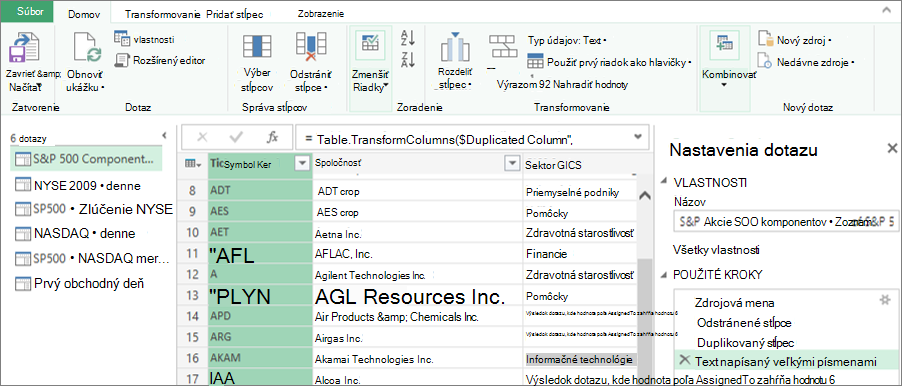Sort ascending A to Z

point(408,39)
